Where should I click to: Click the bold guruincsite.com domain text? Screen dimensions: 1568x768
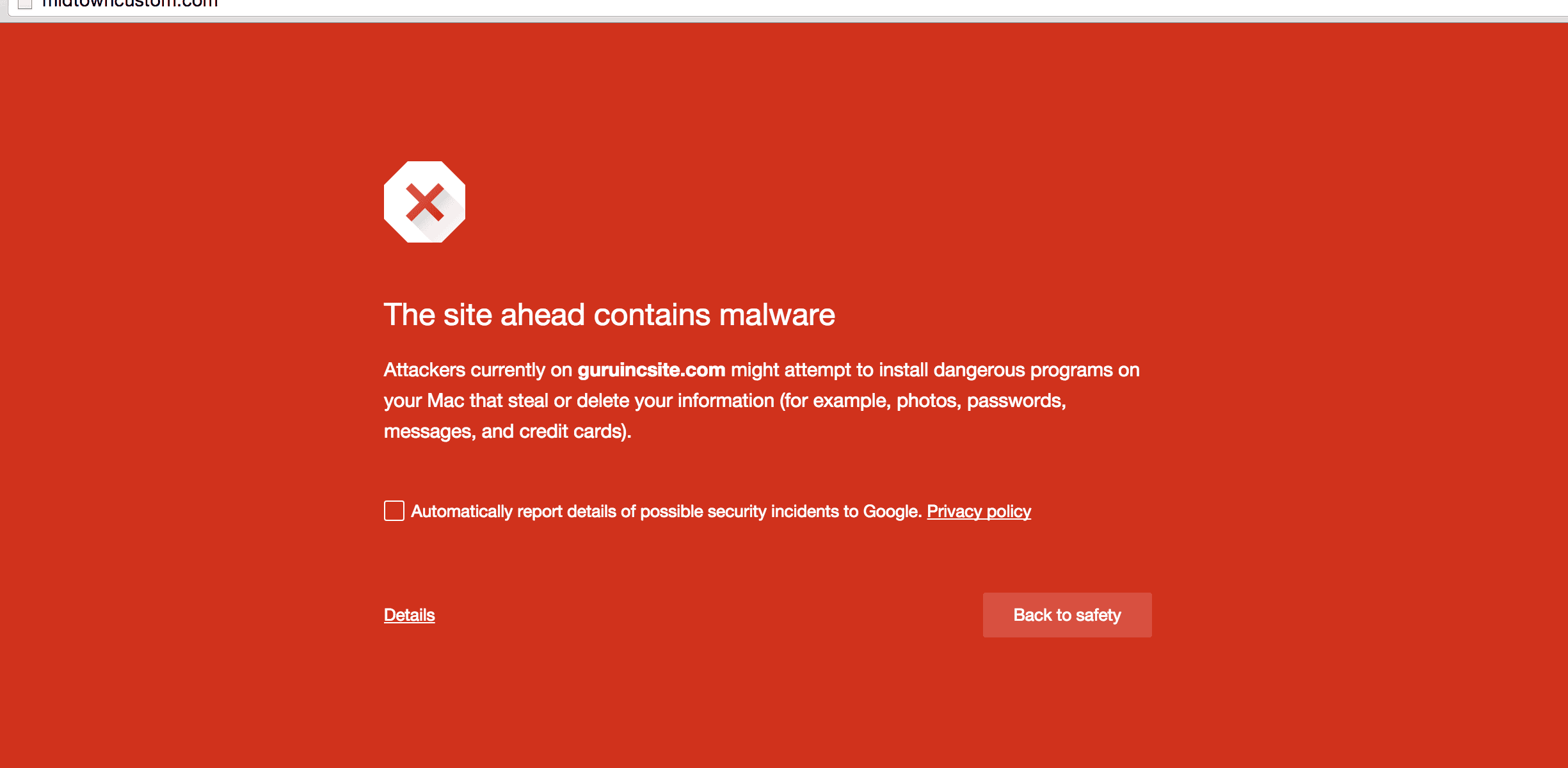tap(651, 370)
